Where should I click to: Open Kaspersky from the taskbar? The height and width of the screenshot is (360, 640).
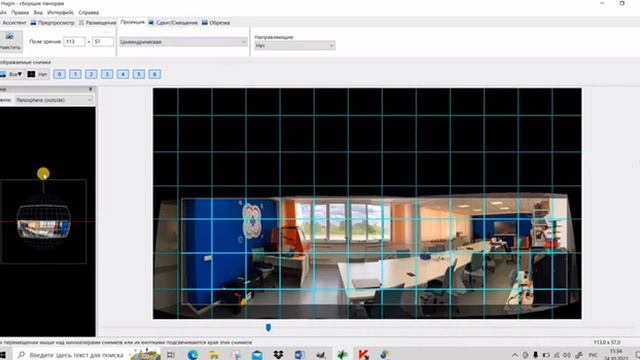[363, 355]
